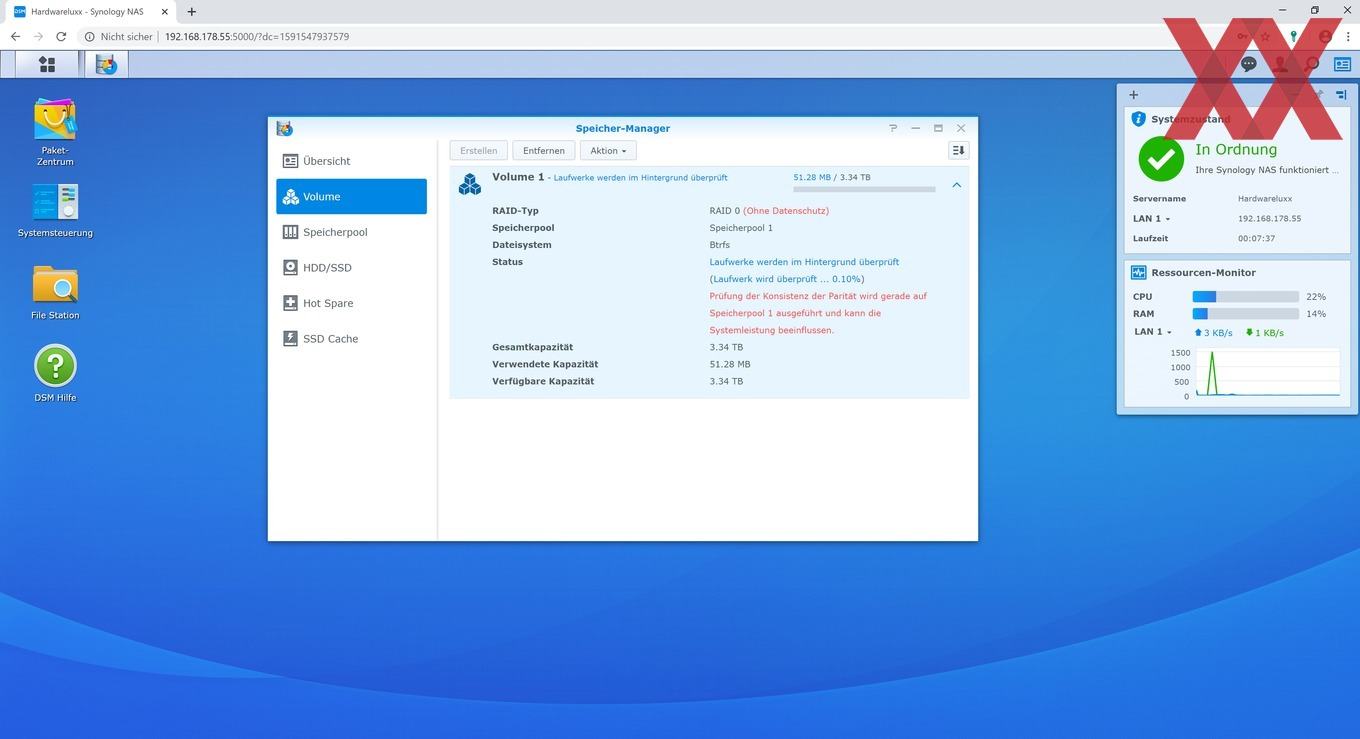Click the CPU 22% value
The image size is (1360, 739).
click(1316, 297)
